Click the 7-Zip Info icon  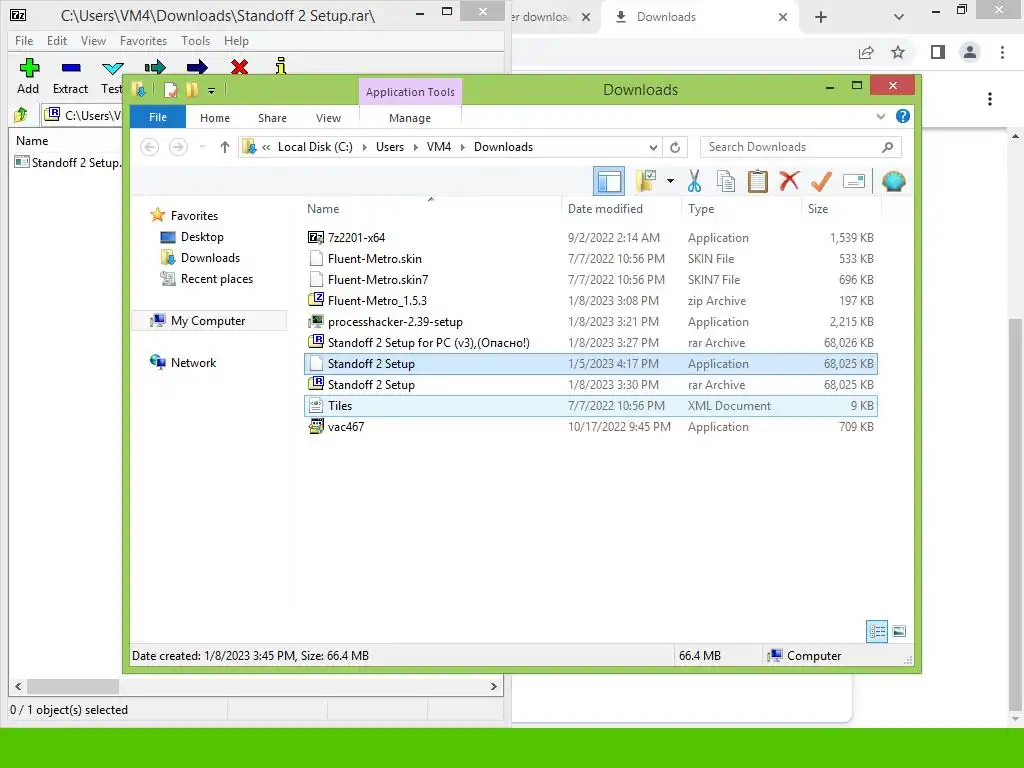[x=281, y=66]
